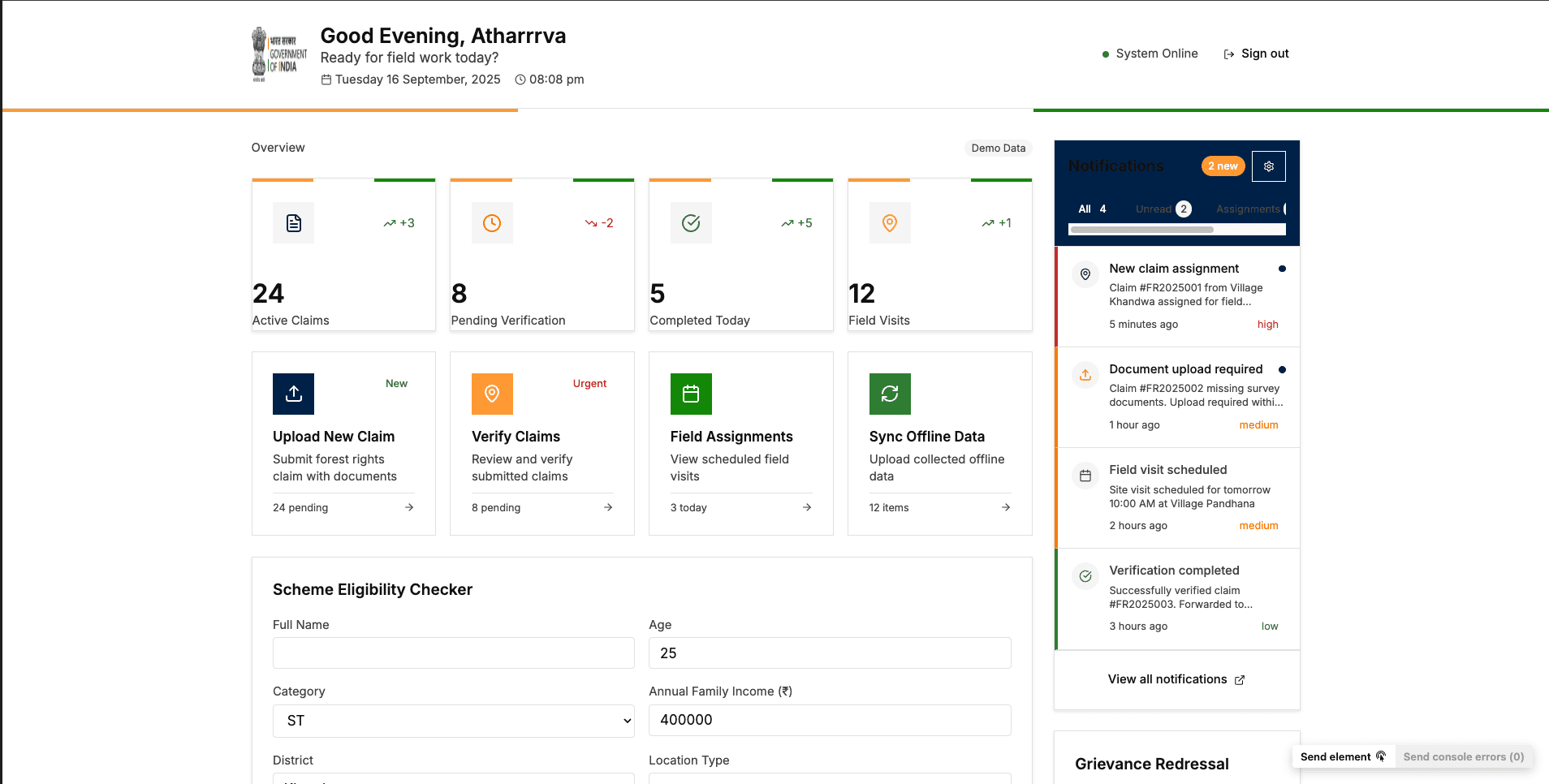Switch to the Unread notifications tab
The height and width of the screenshot is (784, 1549).
point(1163,209)
